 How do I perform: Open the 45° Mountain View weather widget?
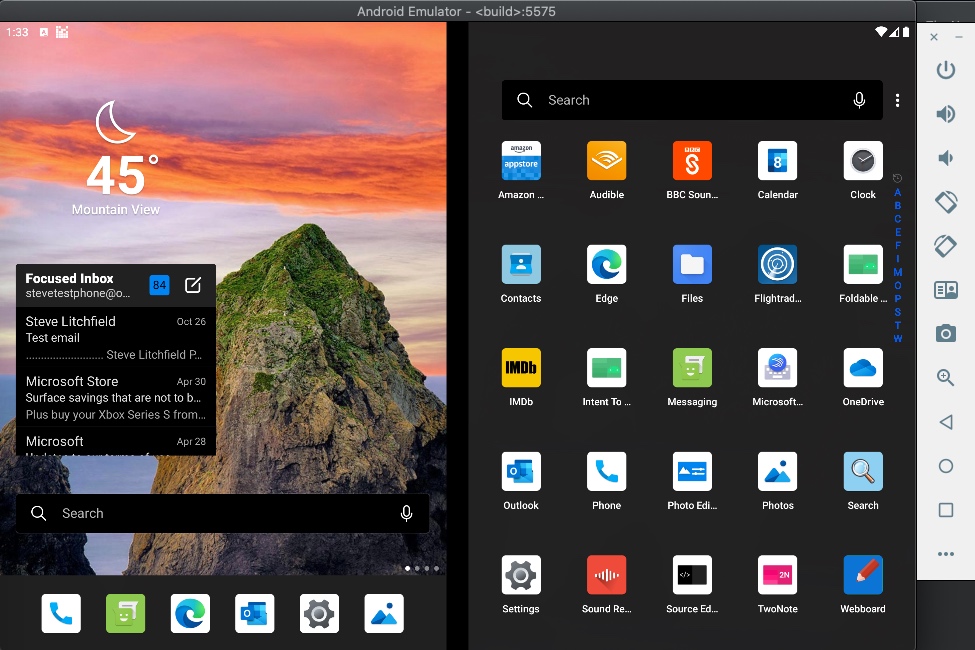[x=117, y=158]
